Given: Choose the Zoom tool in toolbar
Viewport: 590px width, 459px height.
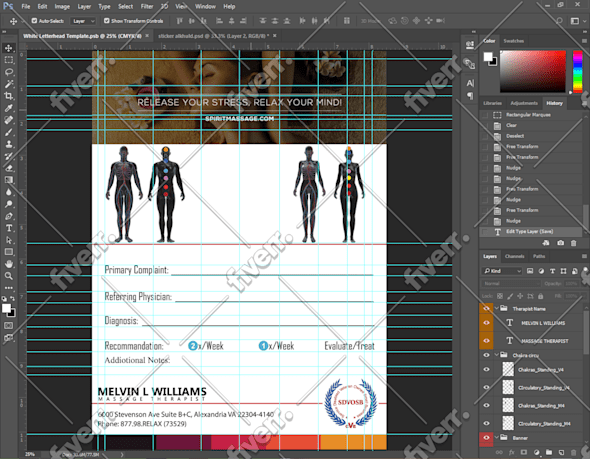Looking at the screenshot, I should pyautogui.click(x=9, y=276).
